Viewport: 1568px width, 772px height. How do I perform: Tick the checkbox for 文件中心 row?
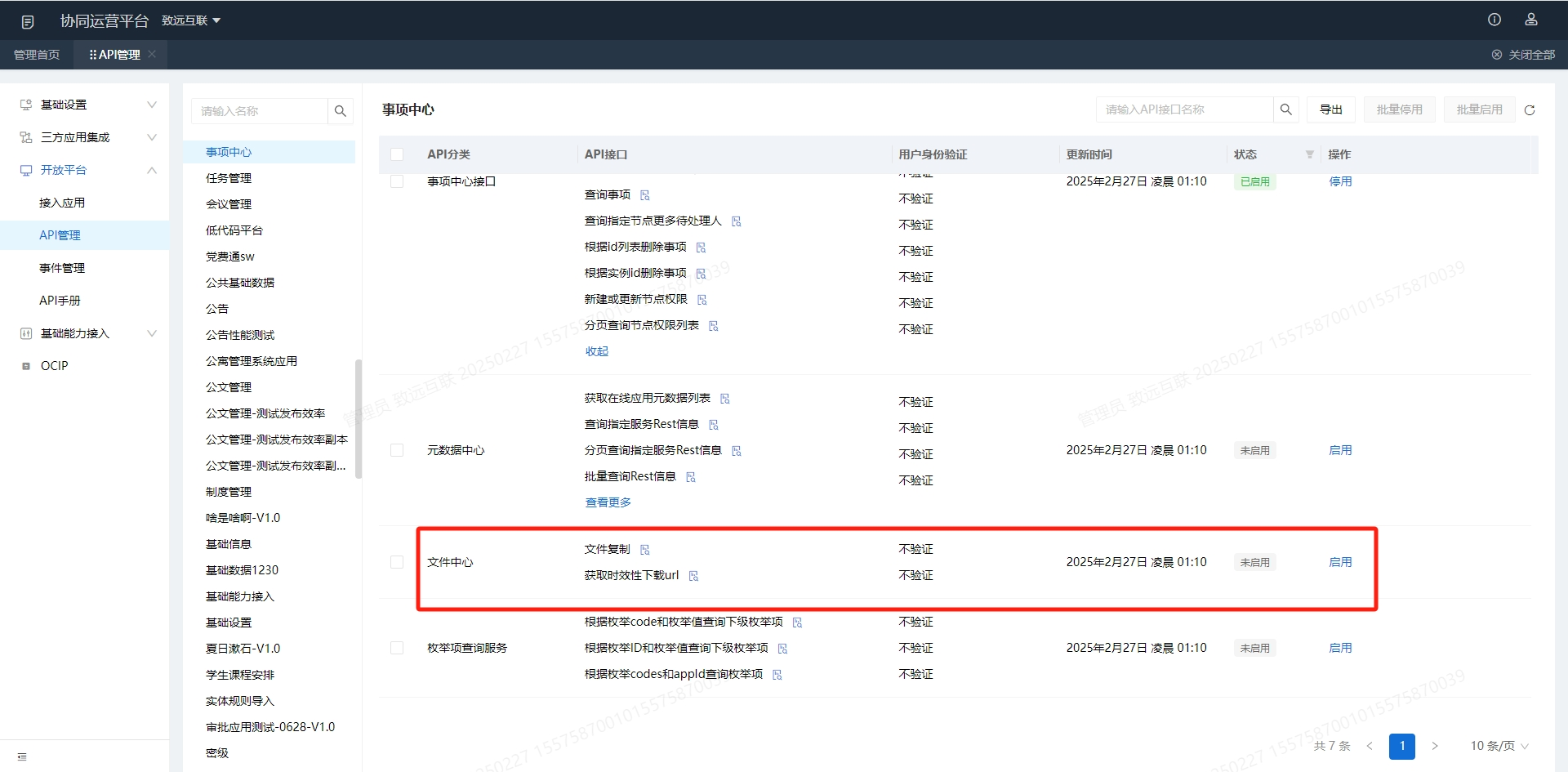(397, 562)
